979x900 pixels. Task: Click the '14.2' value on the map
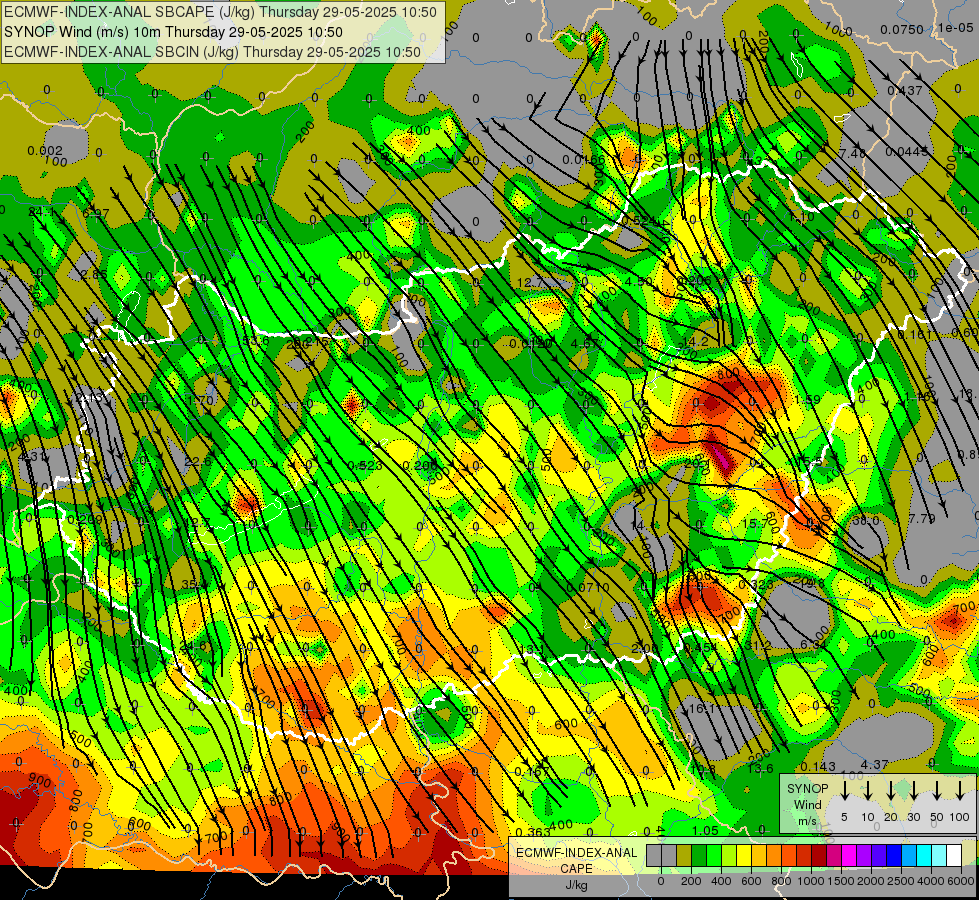coord(696,342)
